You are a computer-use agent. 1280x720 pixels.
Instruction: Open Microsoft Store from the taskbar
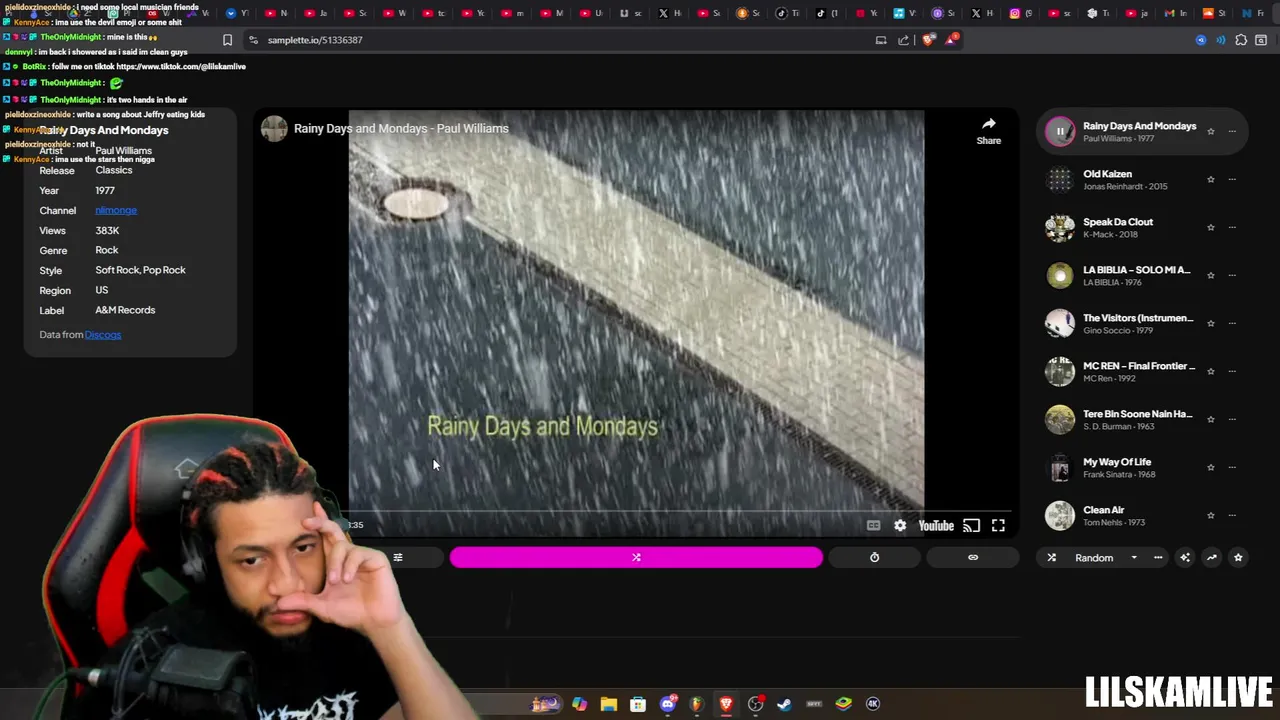coord(638,704)
